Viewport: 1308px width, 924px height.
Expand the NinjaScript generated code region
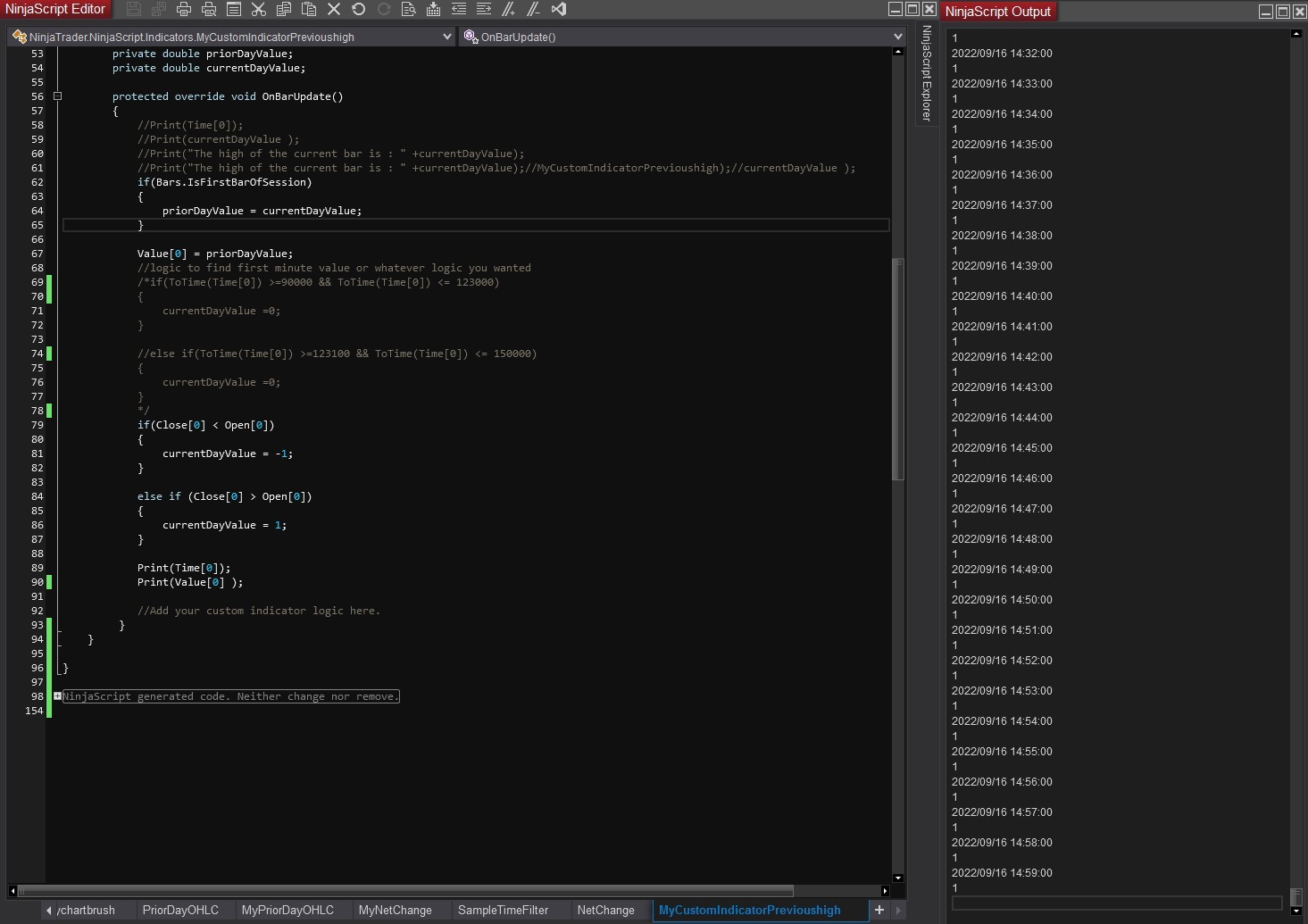click(57, 696)
